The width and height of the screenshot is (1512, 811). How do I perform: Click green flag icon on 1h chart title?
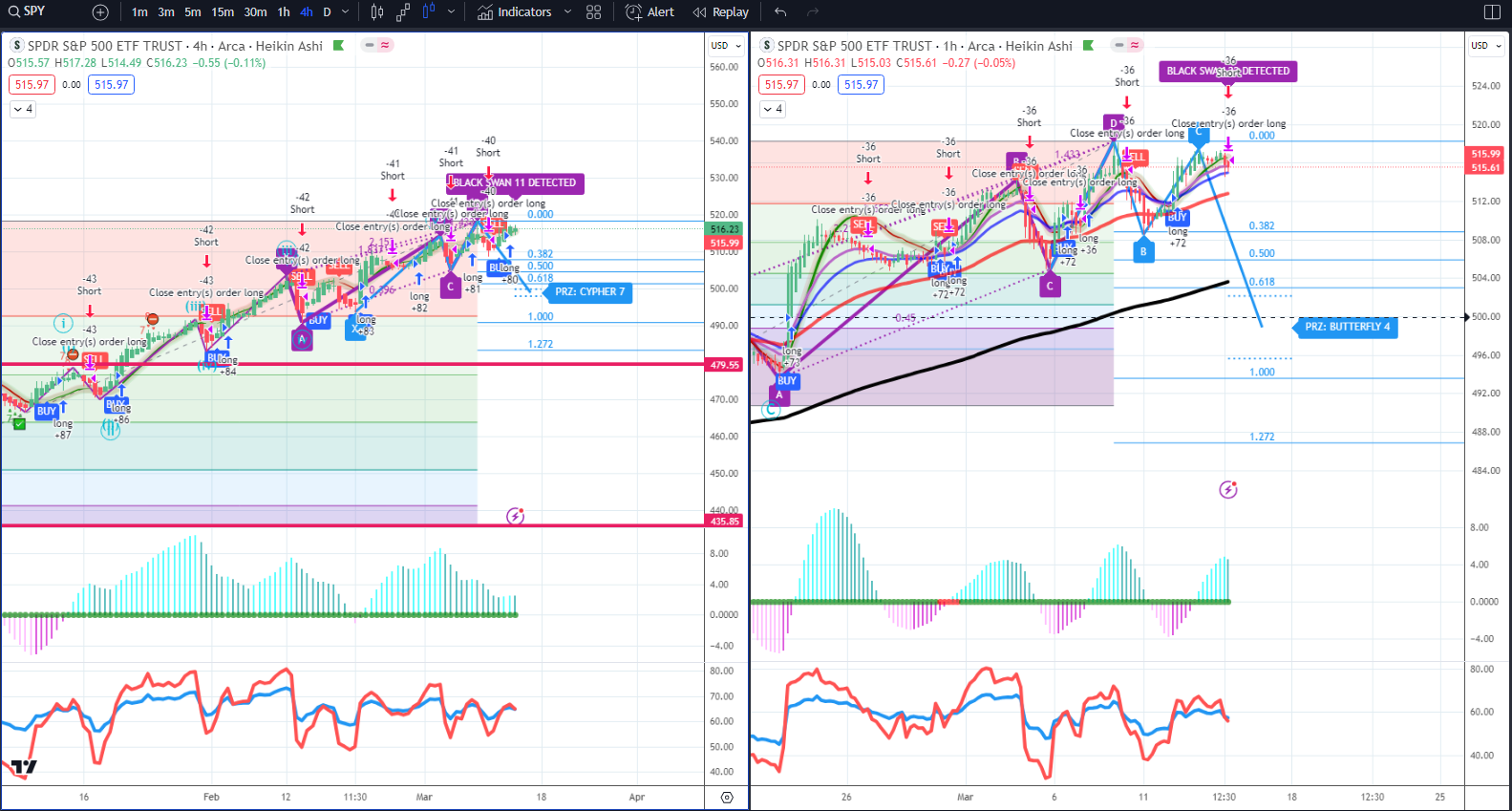click(1088, 46)
